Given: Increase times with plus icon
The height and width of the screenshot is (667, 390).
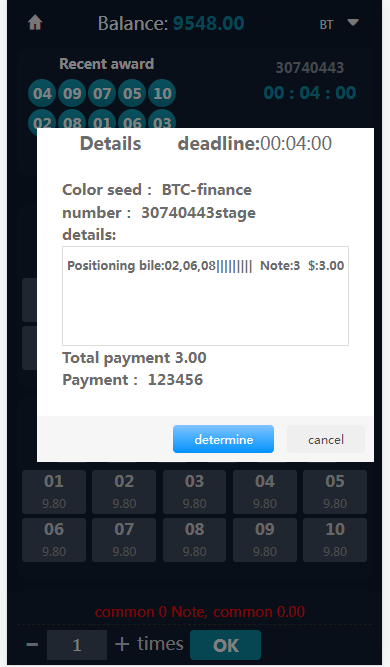Looking at the screenshot, I should pyautogui.click(x=122, y=644).
